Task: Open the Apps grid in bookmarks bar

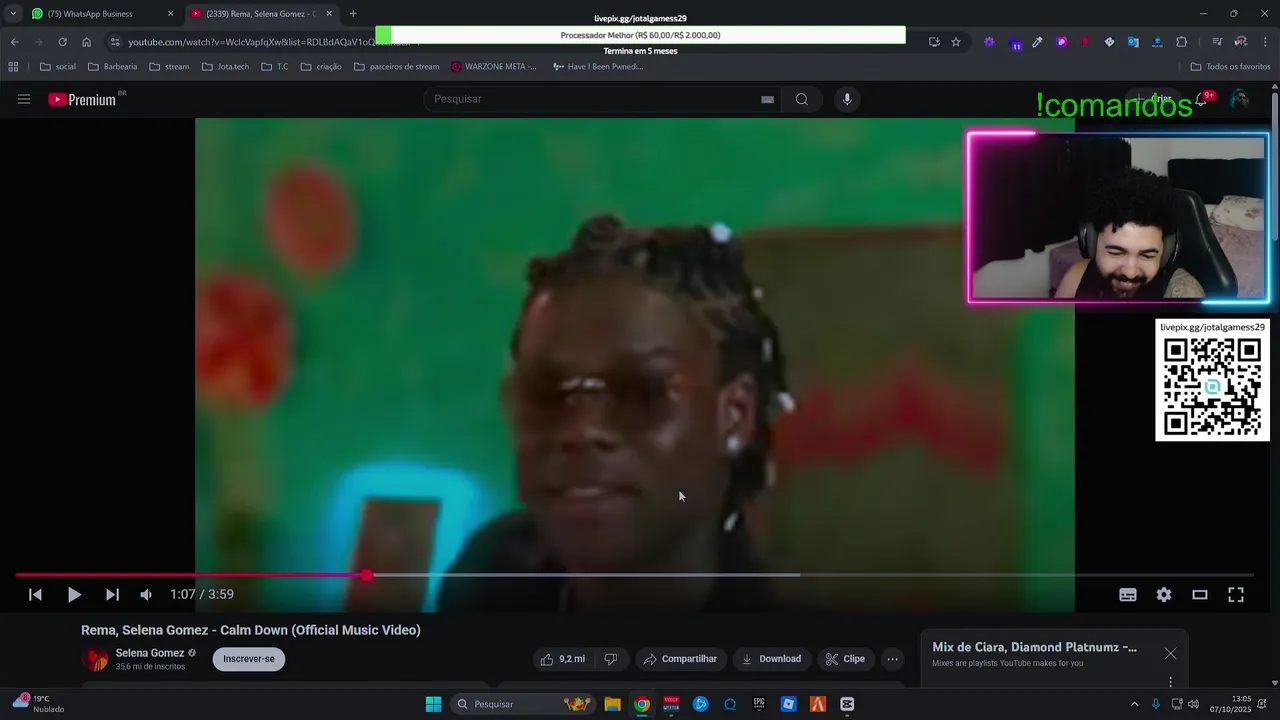Action: pyautogui.click(x=13, y=67)
